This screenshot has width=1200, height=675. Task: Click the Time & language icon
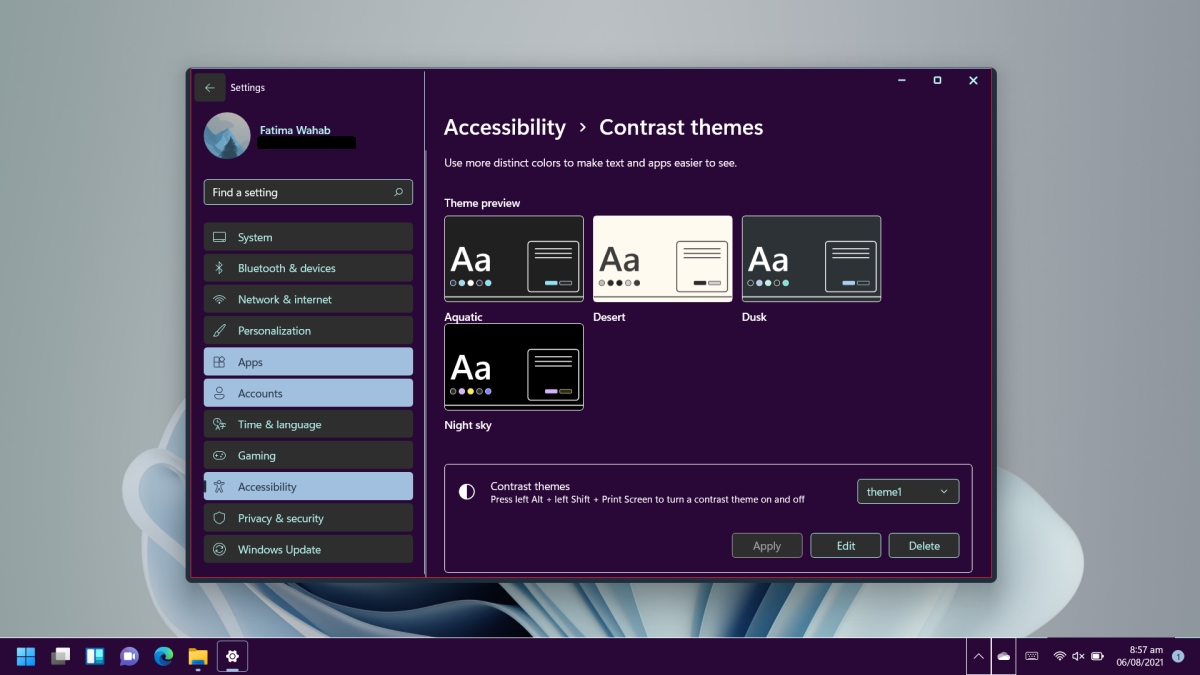219,424
